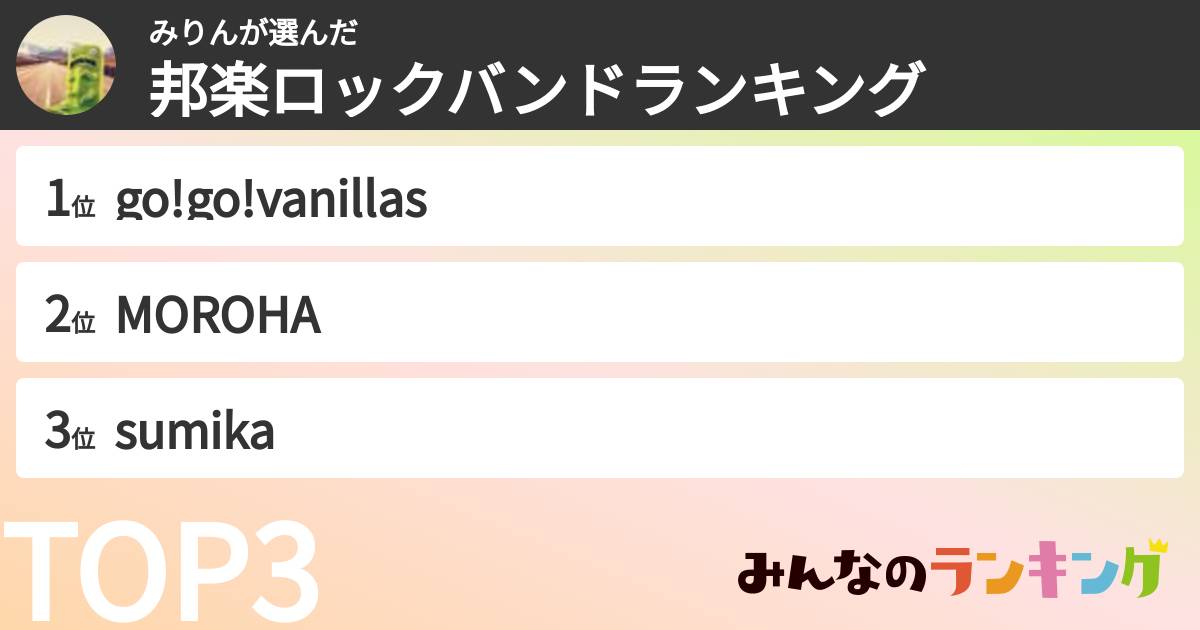Open the MOROHA band name
Viewport: 1200px width, 630px height.
pyautogui.click(x=218, y=315)
